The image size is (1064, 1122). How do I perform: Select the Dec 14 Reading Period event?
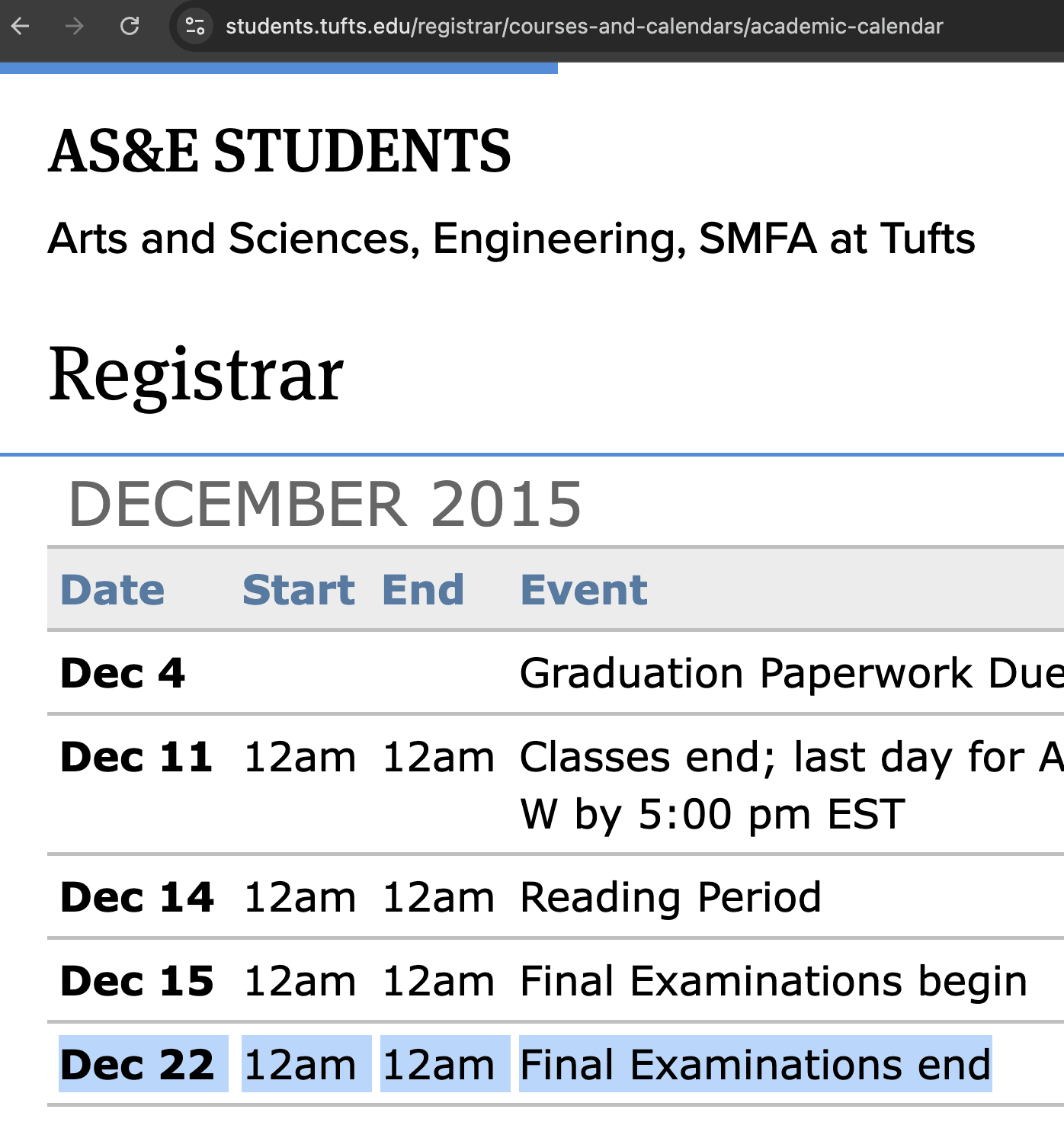pyautogui.click(x=671, y=897)
